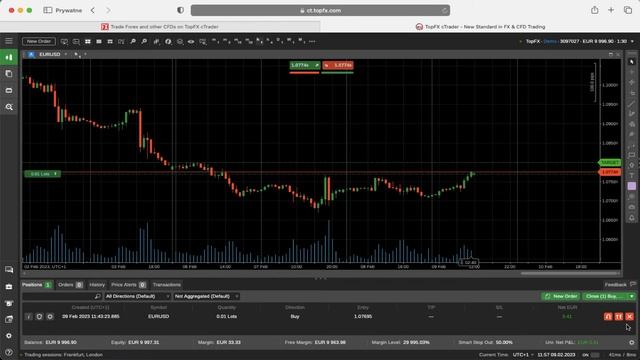Toggle the ON switch in status bar

pyautogui.click(x=596, y=355)
